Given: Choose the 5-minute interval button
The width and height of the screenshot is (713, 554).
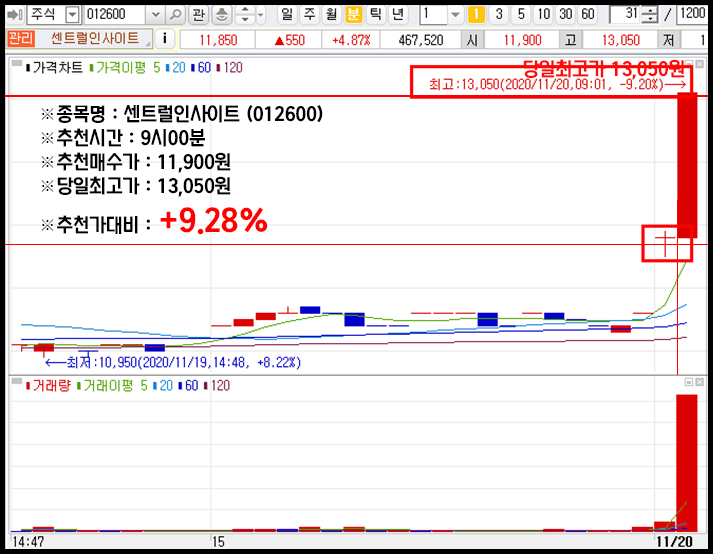Looking at the screenshot, I should click(521, 15).
